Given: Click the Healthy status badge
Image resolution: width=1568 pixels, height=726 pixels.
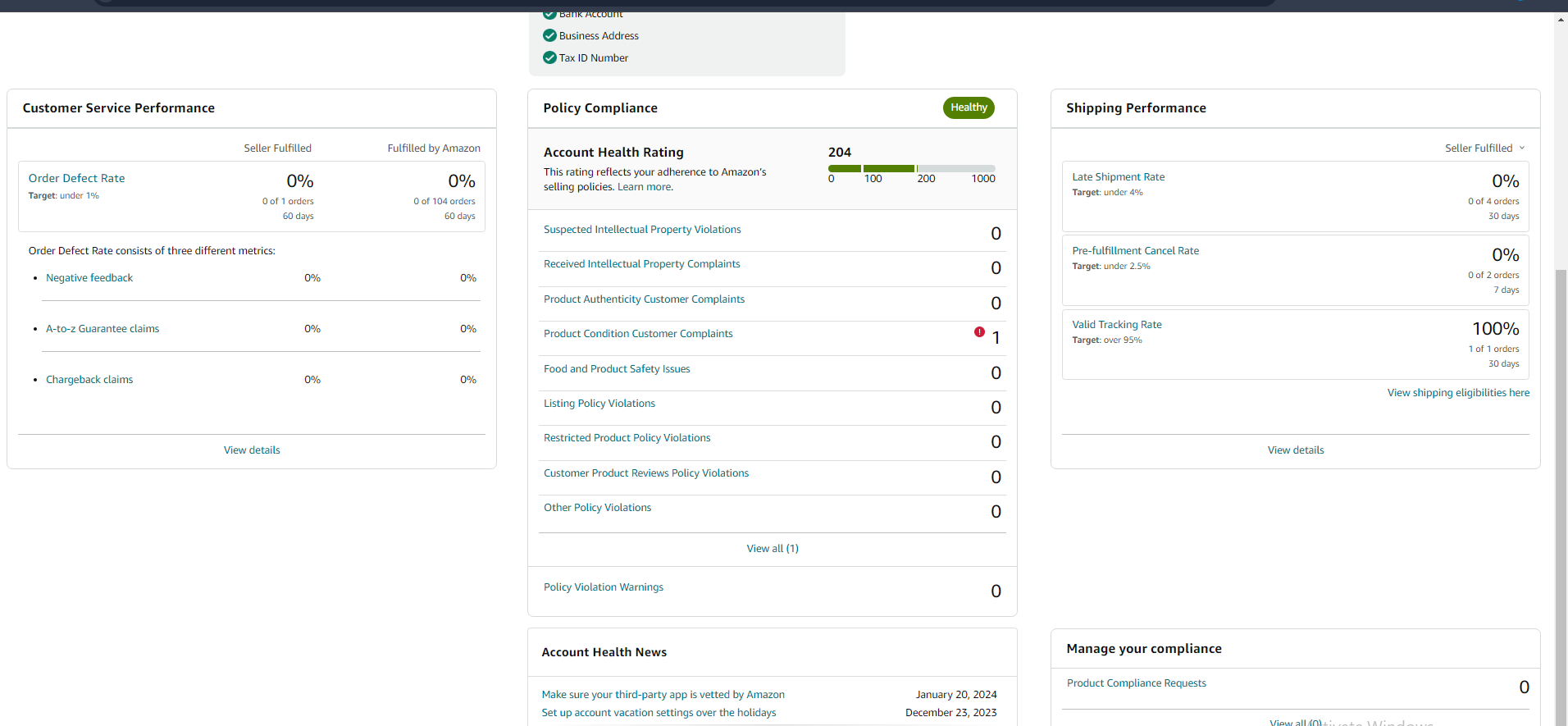Looking at the screenshot, I should (x=969, y=107).
